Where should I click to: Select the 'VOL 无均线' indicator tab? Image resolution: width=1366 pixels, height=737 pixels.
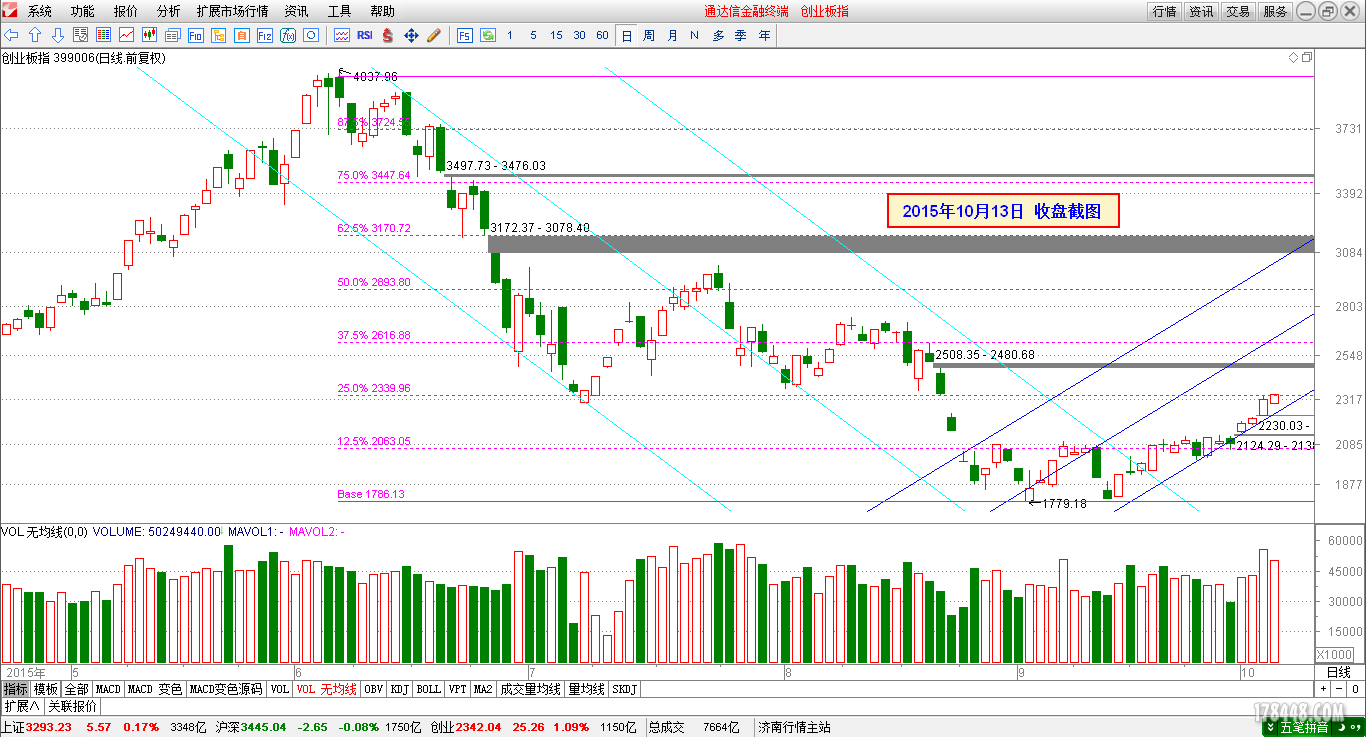[x=326, y=689]
